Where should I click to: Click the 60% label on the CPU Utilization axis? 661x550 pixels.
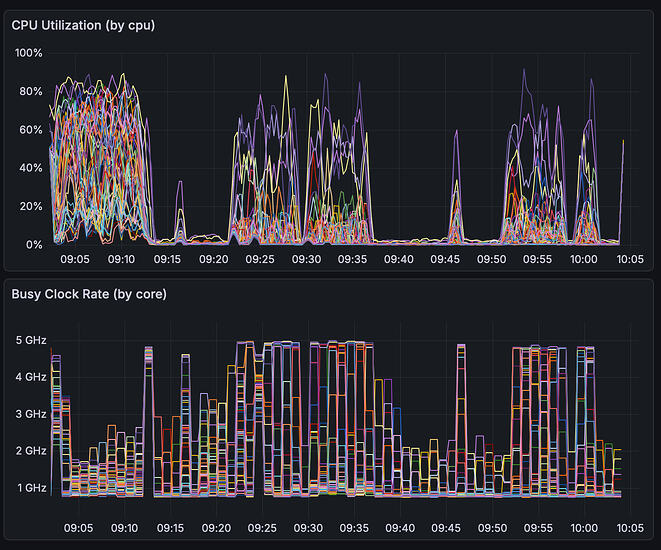31,129
